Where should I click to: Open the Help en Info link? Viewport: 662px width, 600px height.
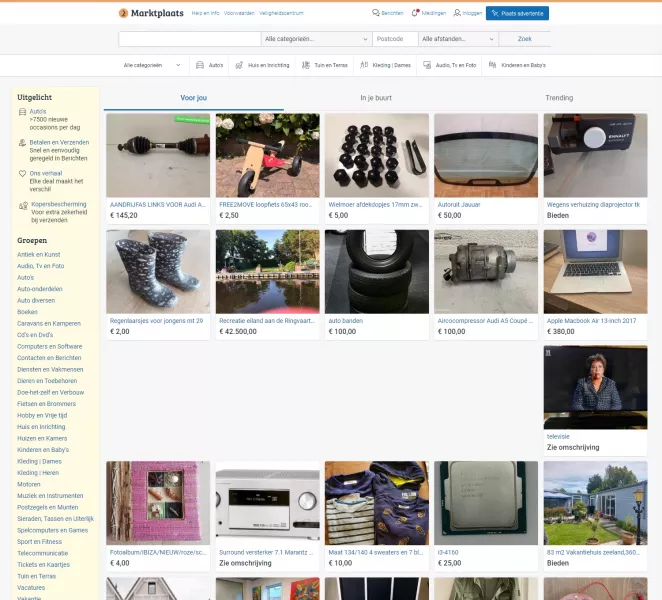[x=206, y=13]
